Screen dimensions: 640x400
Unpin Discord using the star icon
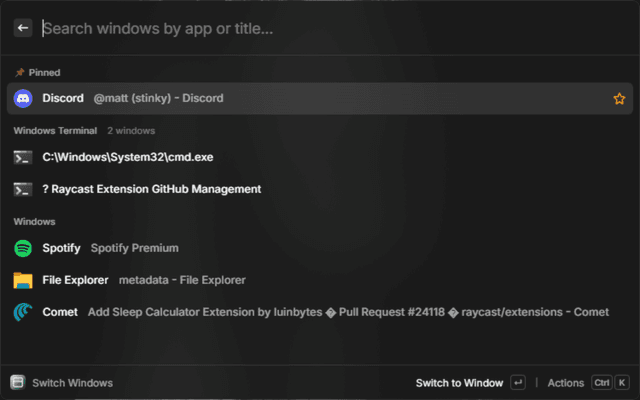618,98
